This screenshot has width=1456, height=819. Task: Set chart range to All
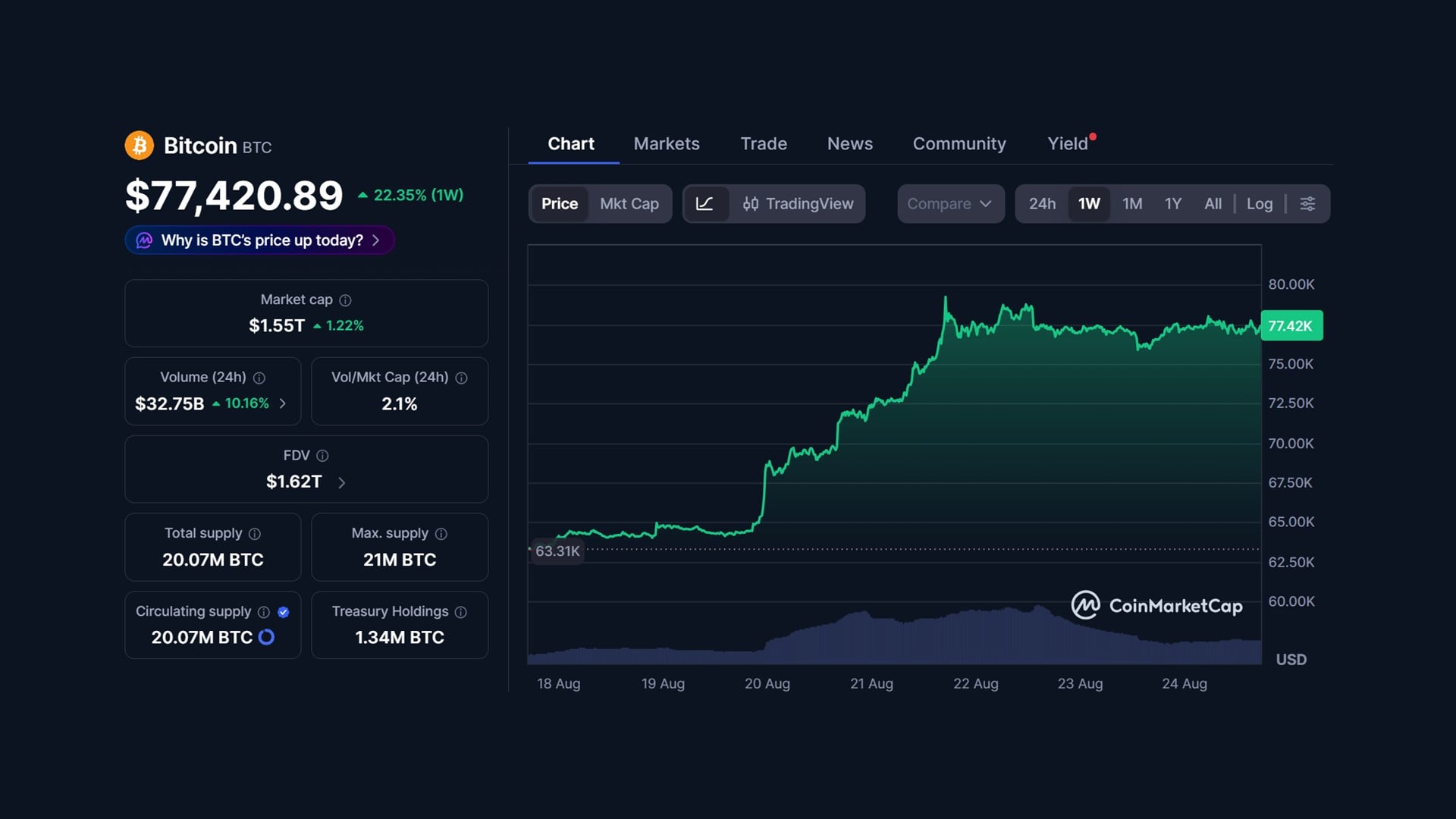point(1213,204)
